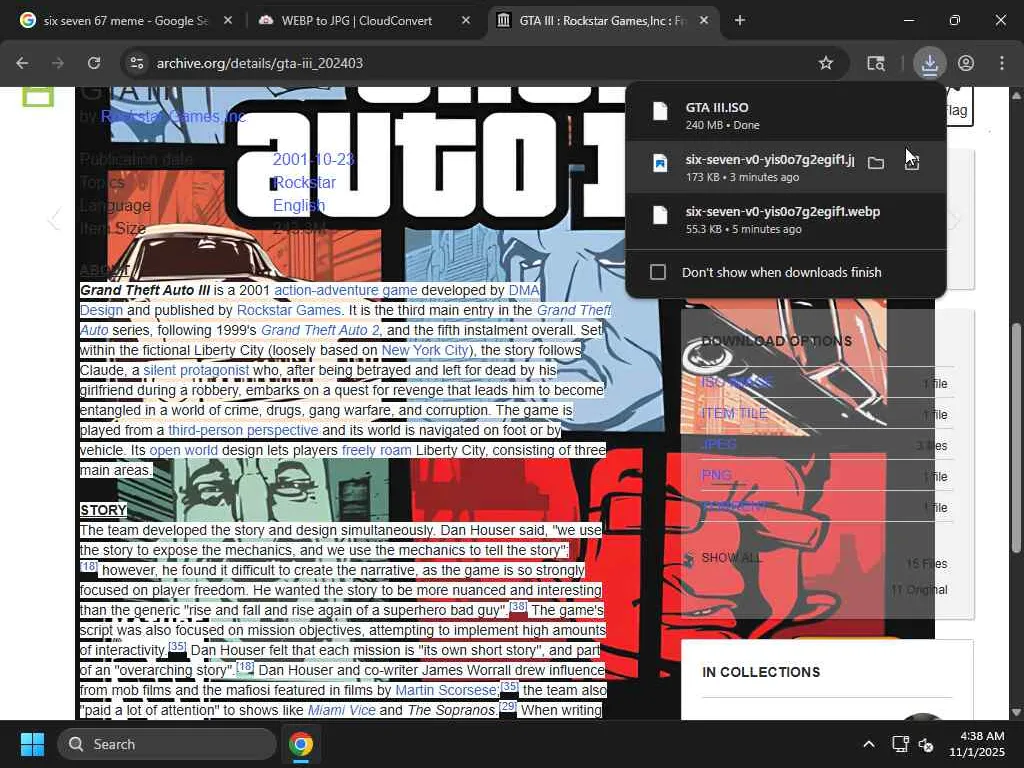Close the GTA III archive tab
1024x768 pixels.
pos(704,20)
